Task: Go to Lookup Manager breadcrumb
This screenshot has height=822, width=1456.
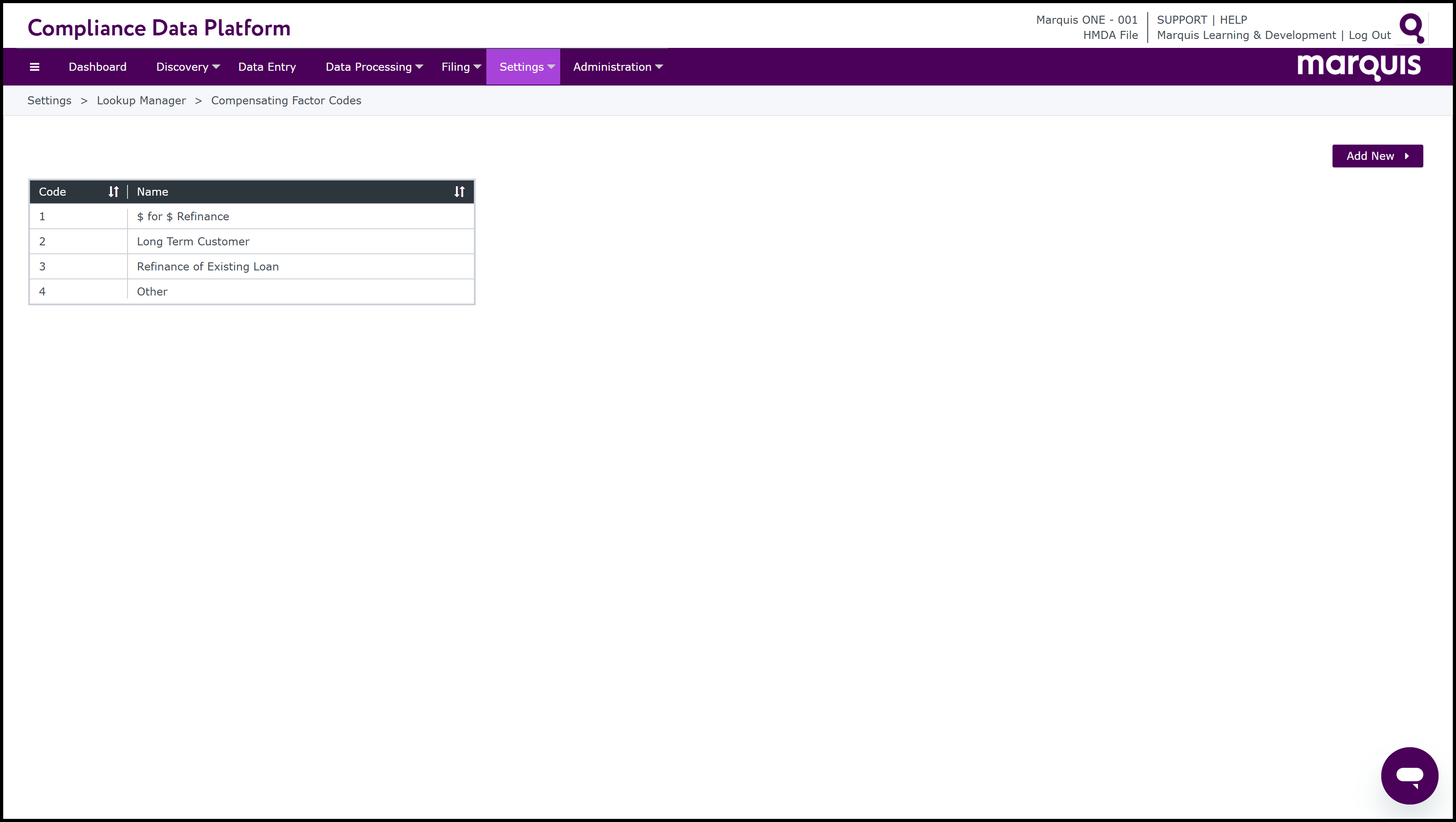Action: (x=141, y=101)
